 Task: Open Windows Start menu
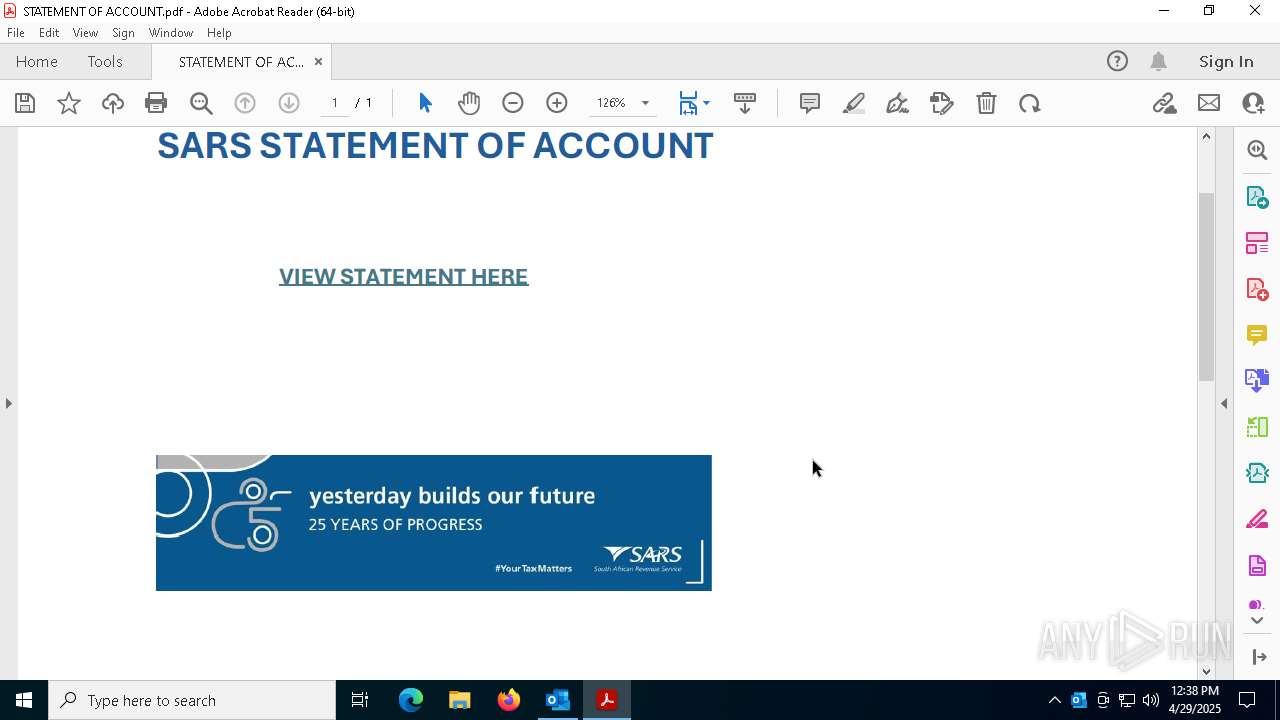24,700
